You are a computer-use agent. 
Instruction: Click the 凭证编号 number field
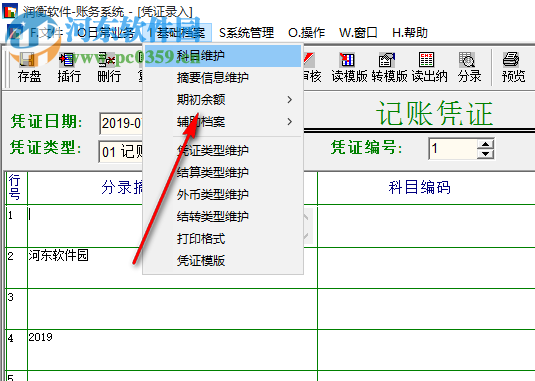[452, 149]
